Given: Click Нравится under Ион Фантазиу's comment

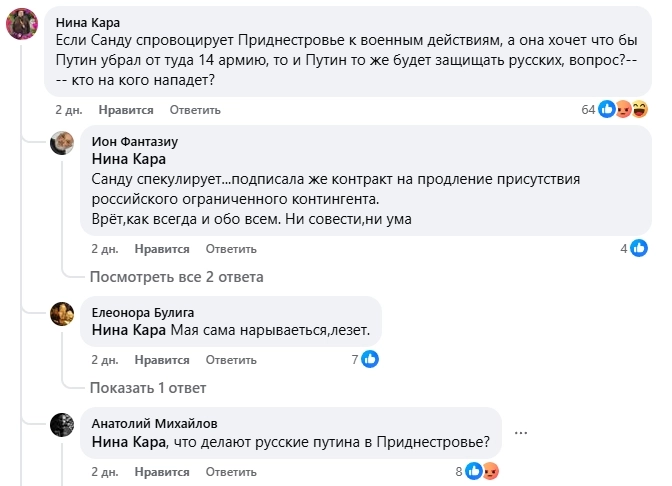Looking at the screenshot, I should coord(163,249).
